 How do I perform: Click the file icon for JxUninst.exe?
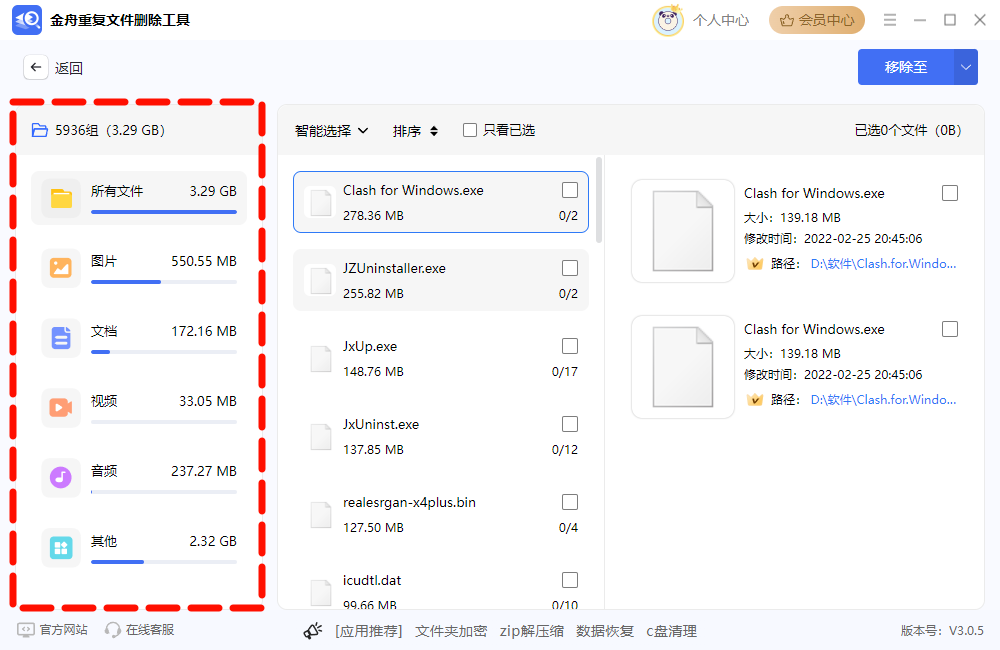(x=321, y=437)
